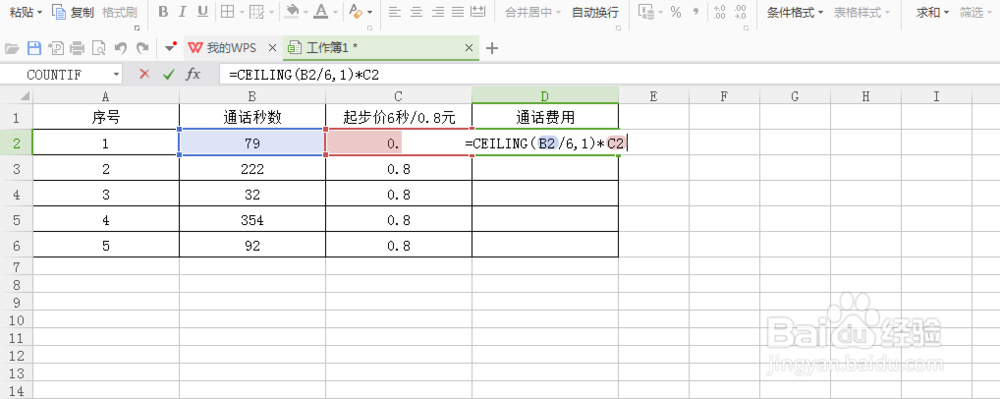
Task: Increase decimal places
Action: 719,11
